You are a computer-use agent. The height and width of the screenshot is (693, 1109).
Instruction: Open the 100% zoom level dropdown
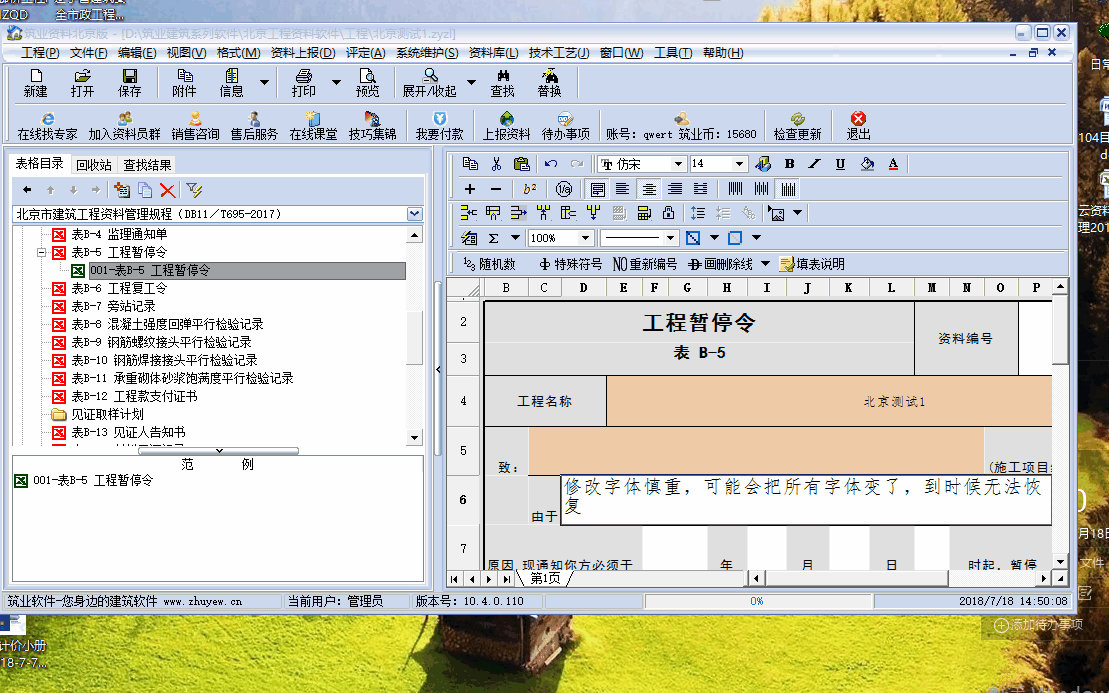click(x=585, y=238)
